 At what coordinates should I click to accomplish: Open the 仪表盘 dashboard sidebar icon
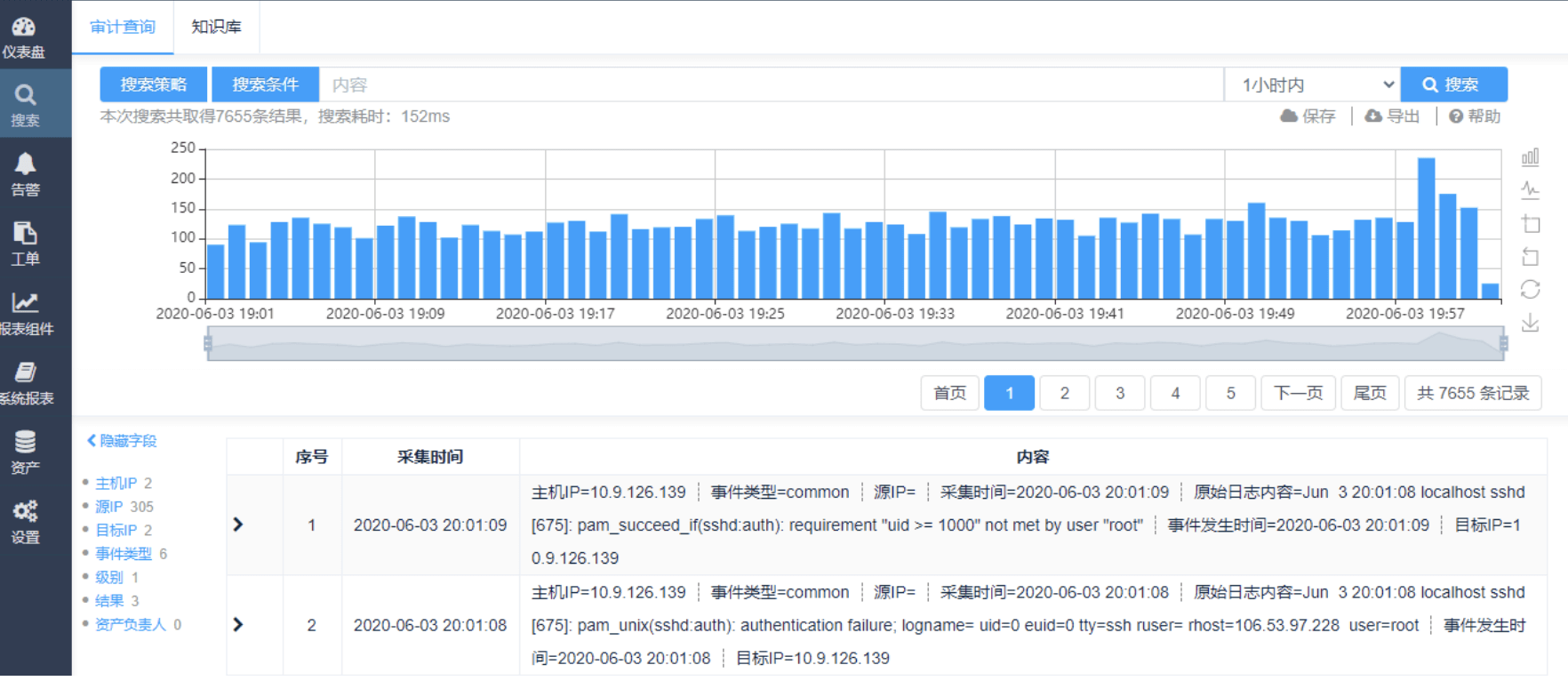coord(24,36)
